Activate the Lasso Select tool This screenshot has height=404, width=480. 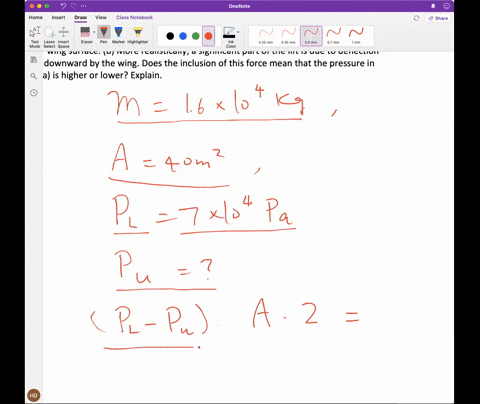(49, 37)
